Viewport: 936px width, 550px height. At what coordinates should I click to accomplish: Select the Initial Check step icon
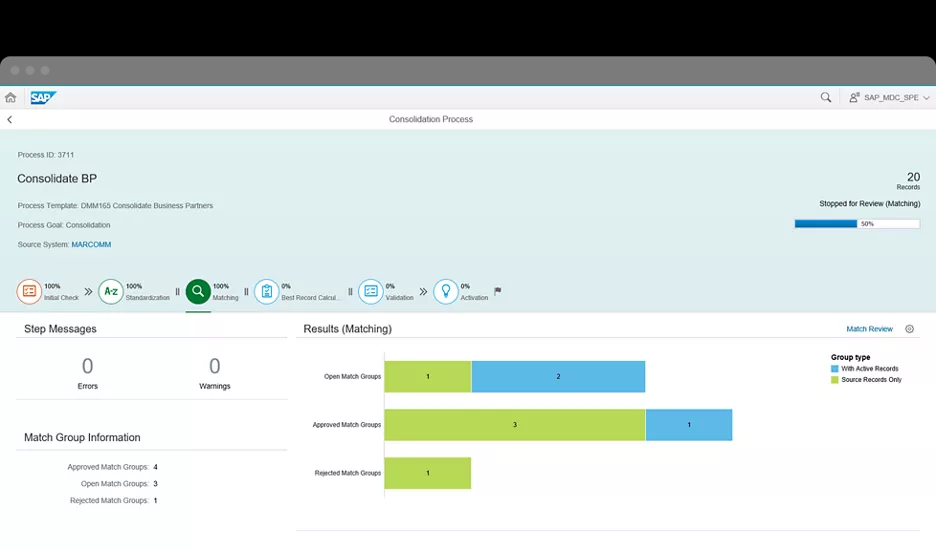pos(29,291)
